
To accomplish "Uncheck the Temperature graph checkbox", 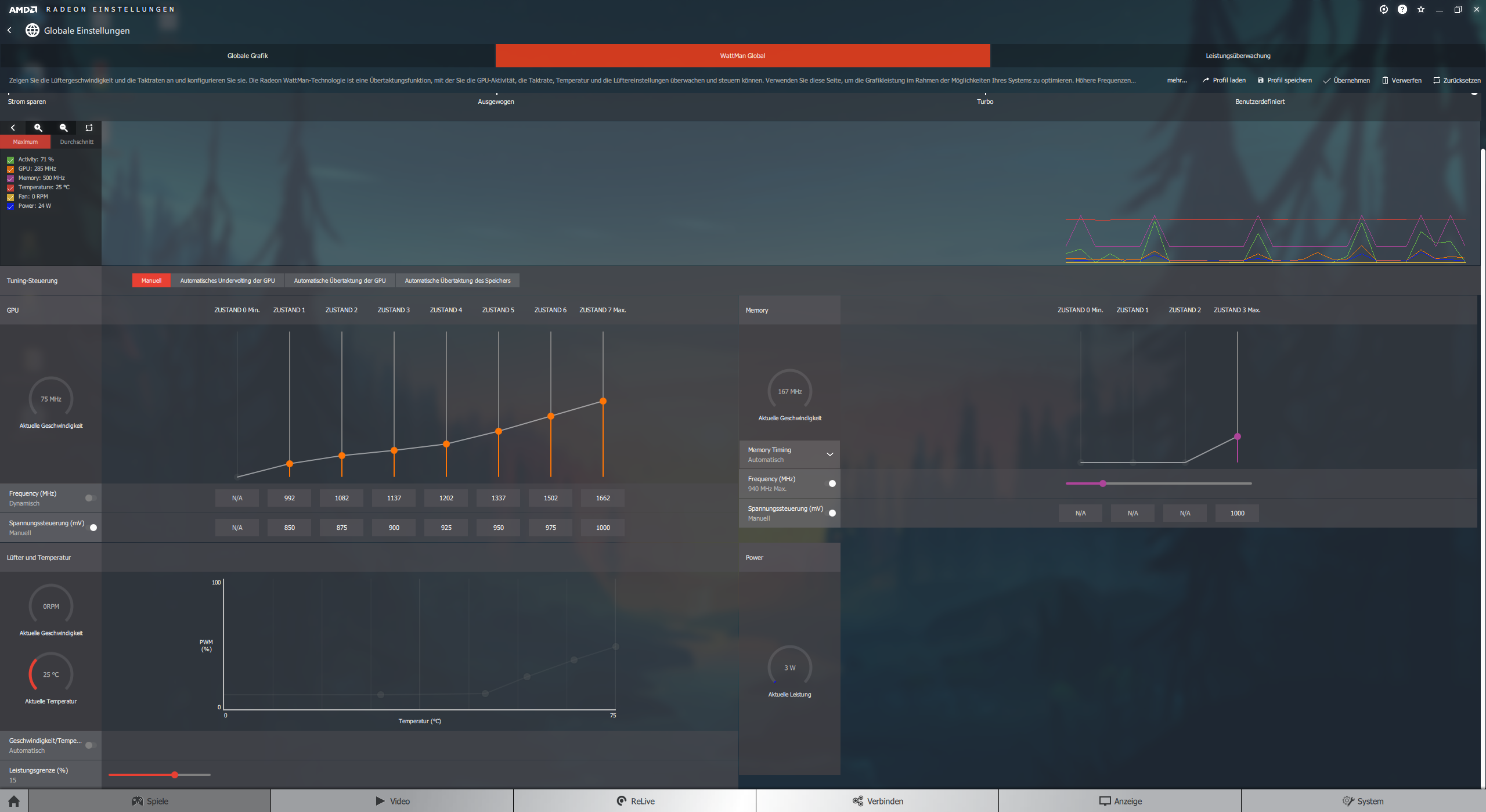I will 10,187.
